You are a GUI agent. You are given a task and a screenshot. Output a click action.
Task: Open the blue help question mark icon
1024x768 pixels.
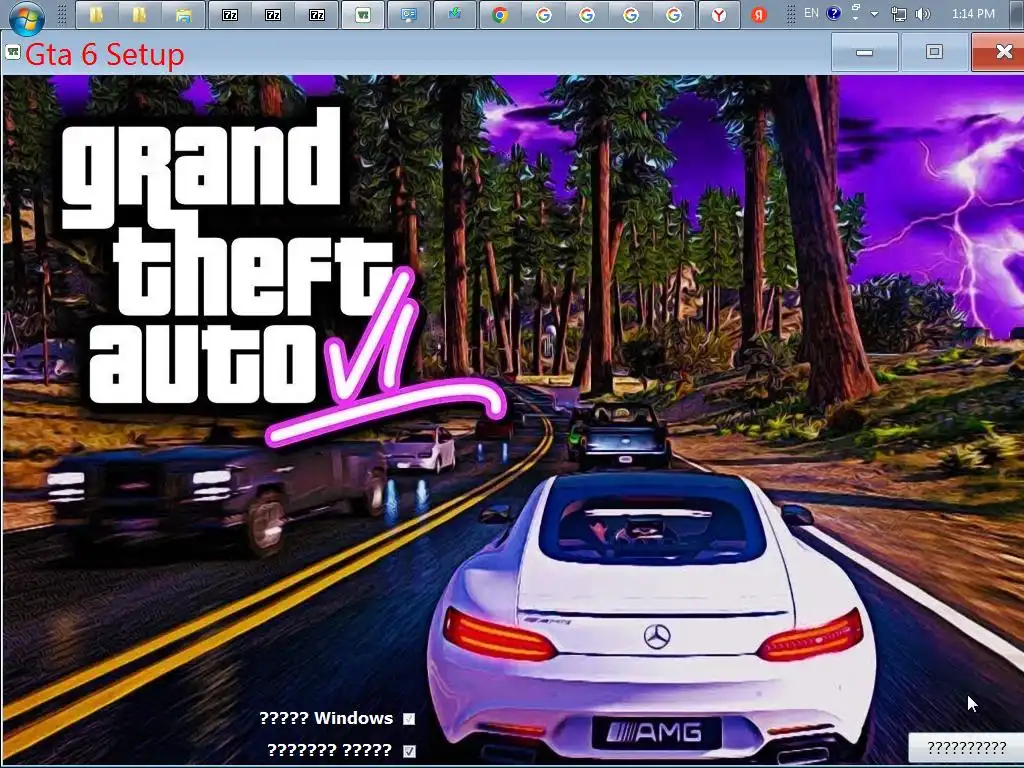coord(834,13)
